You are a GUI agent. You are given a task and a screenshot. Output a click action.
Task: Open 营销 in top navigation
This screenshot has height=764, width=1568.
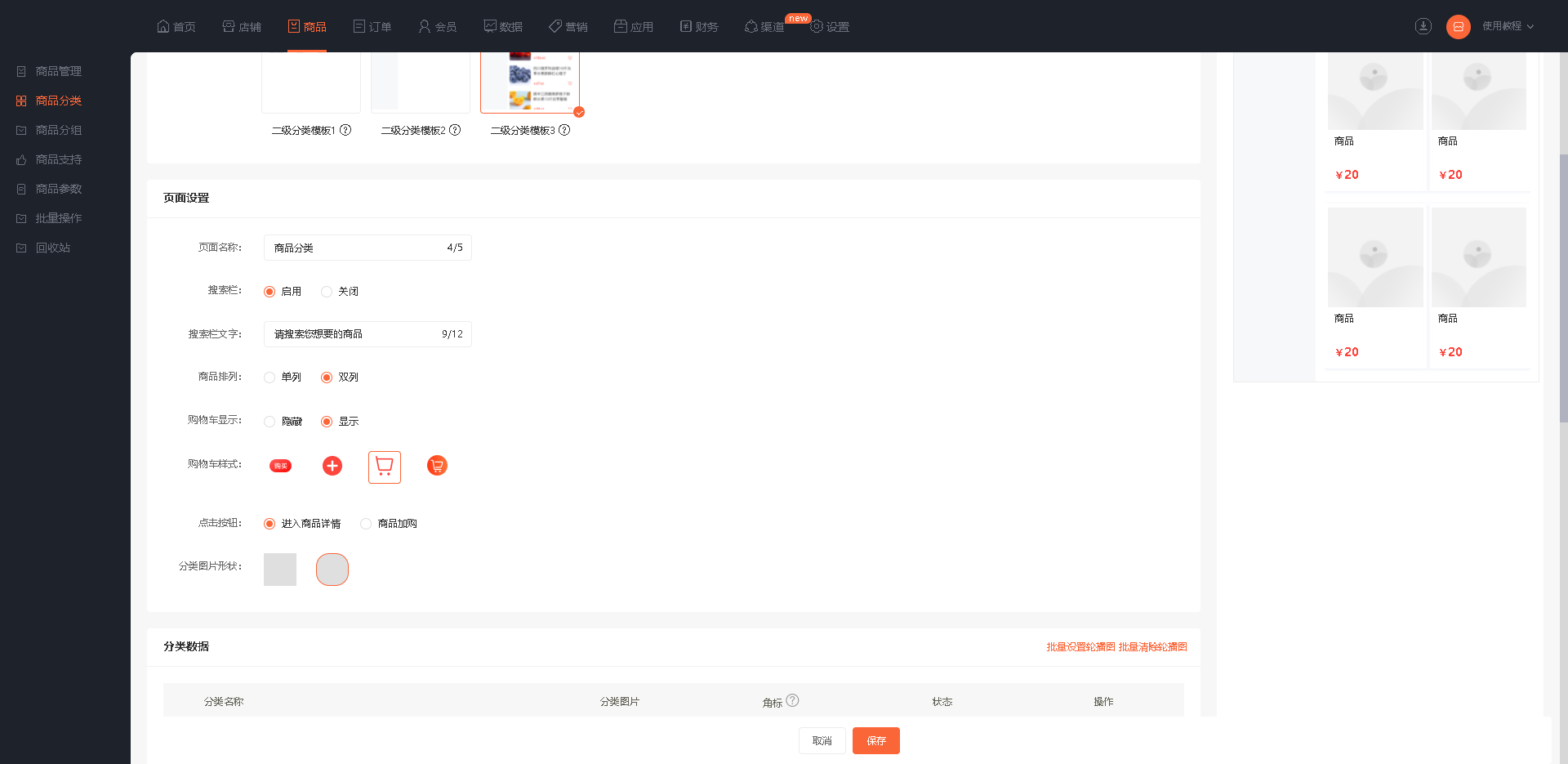(x=568, y=27)
